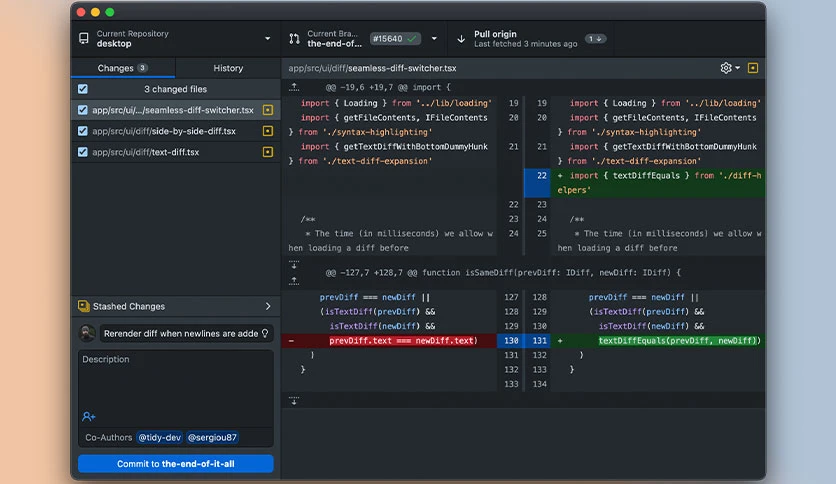Click the Current Repository monitor icon
Viewport: 836px width, 484px height.
(x=84, y=38)
